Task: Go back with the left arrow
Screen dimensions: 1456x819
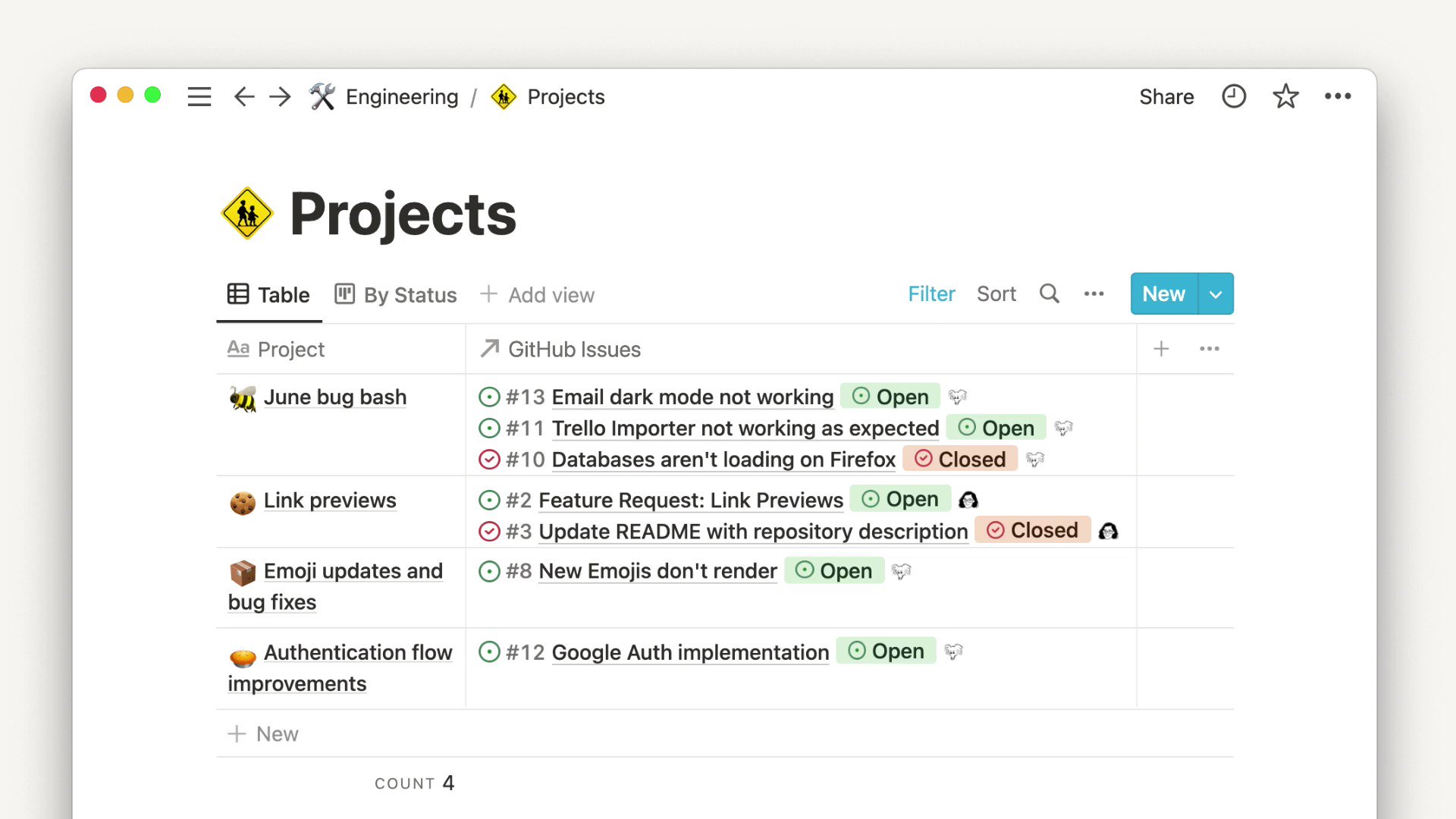Action: coord(243,97)
